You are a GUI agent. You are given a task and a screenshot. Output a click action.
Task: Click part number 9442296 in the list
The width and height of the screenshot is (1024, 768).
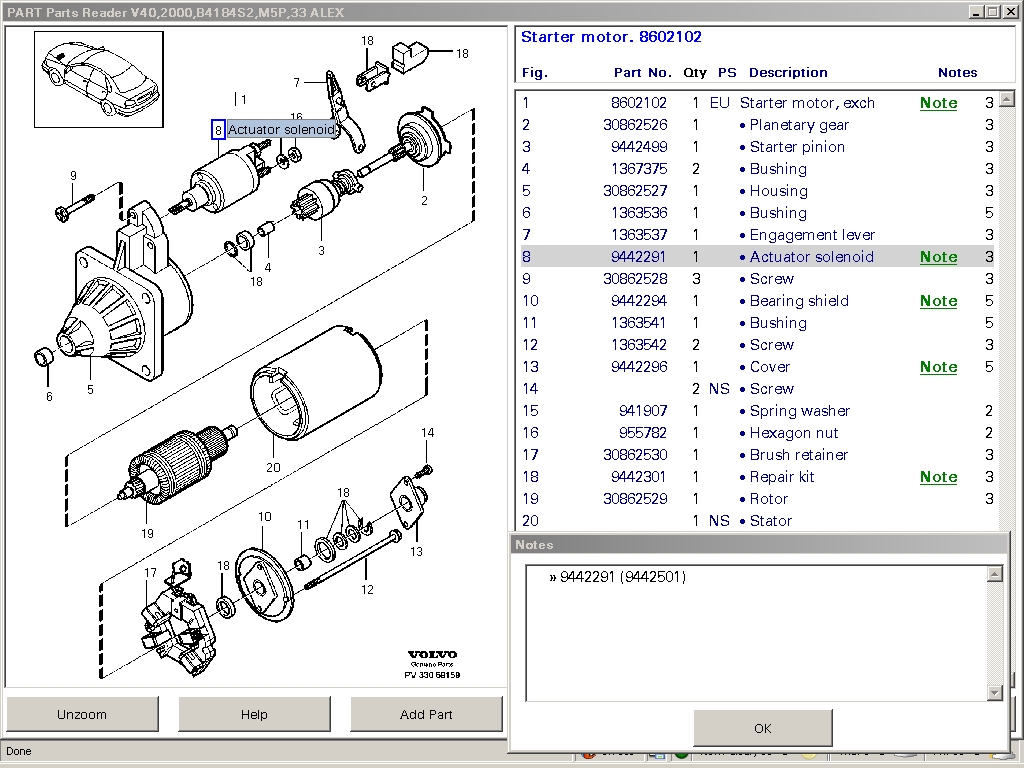tap(639, 366)
